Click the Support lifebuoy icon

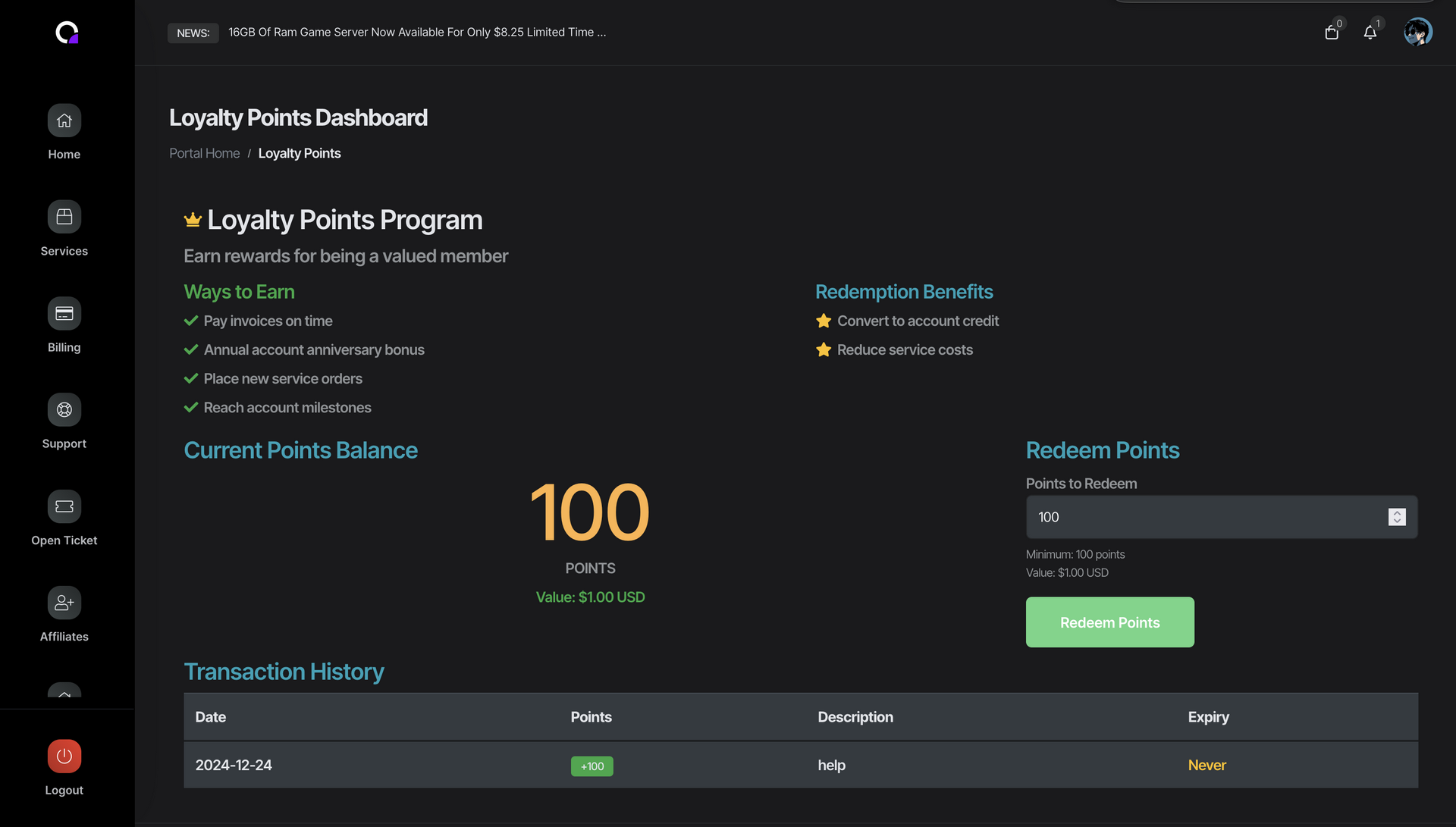click(64, 410)
